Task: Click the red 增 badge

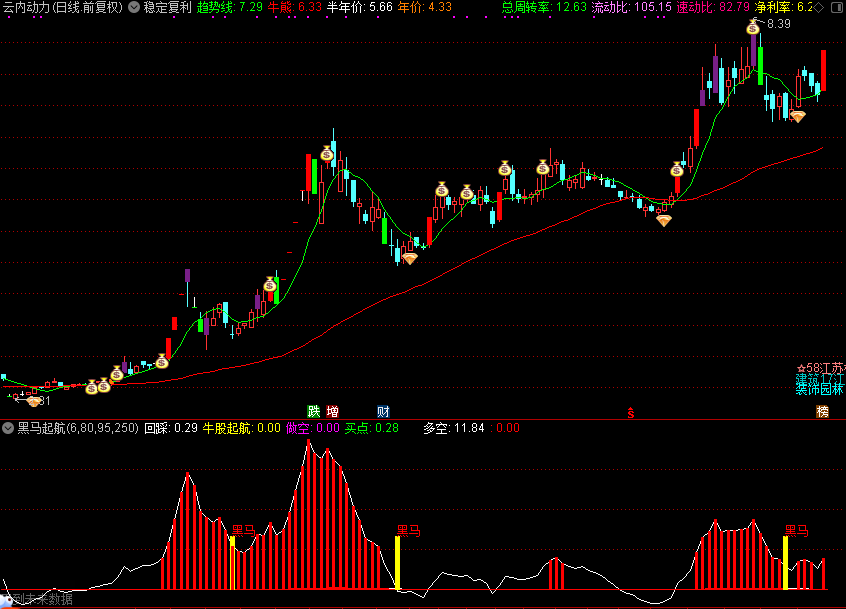Action: (332, 412)
